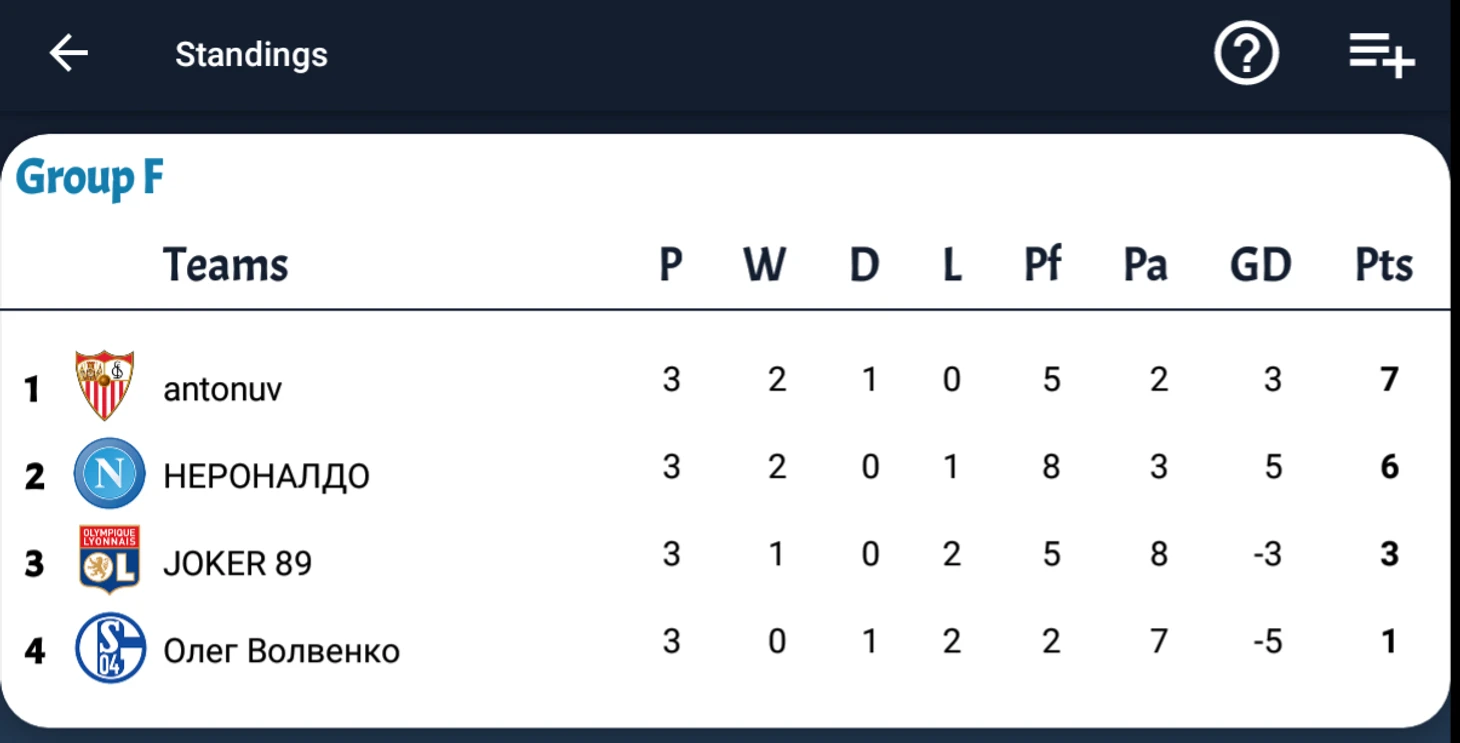
Task: Select the Pf column header
Action: click(x=1042, y=265)
